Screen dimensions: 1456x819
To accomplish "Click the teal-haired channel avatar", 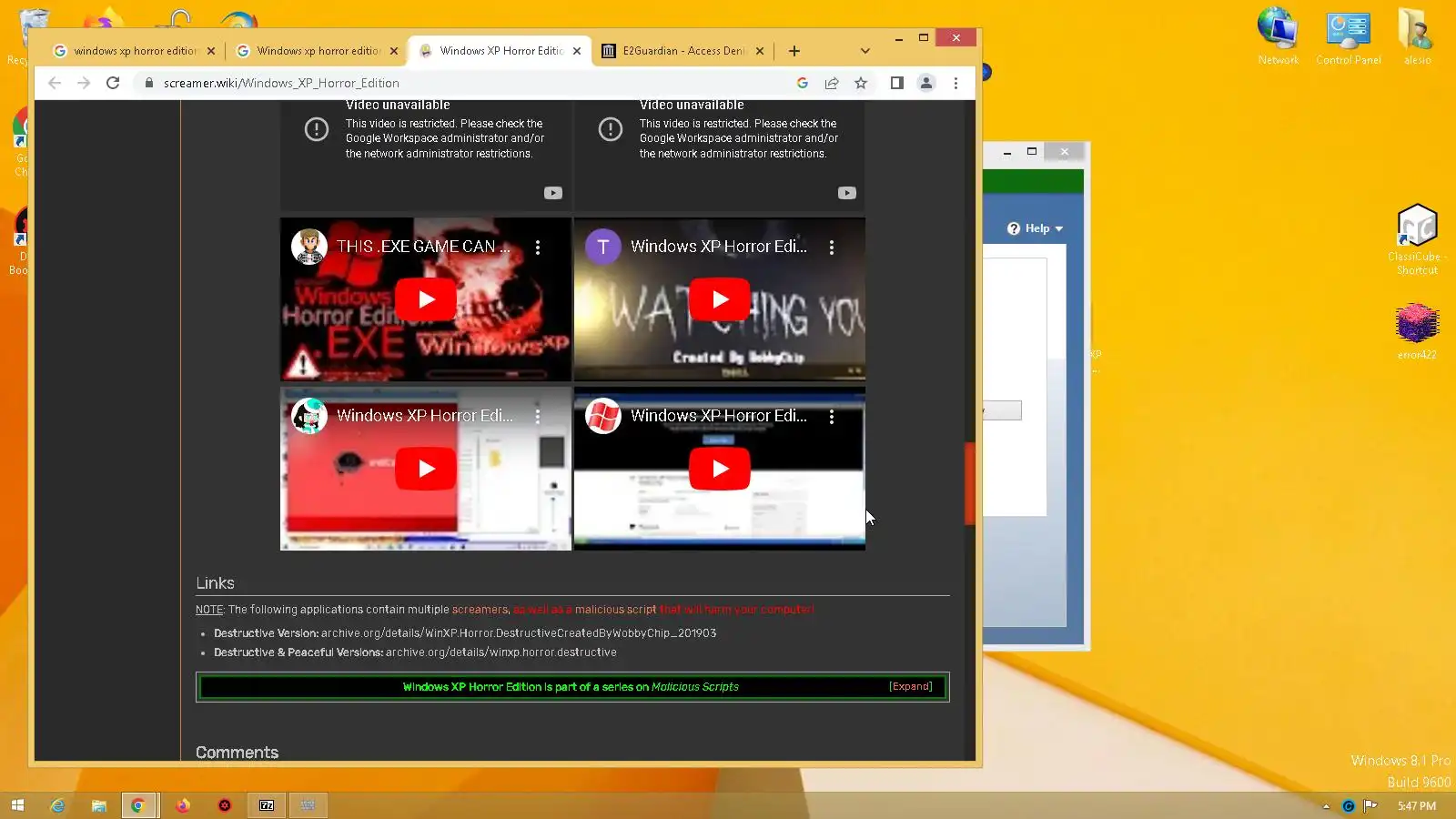I will click(x=309, y=416).
